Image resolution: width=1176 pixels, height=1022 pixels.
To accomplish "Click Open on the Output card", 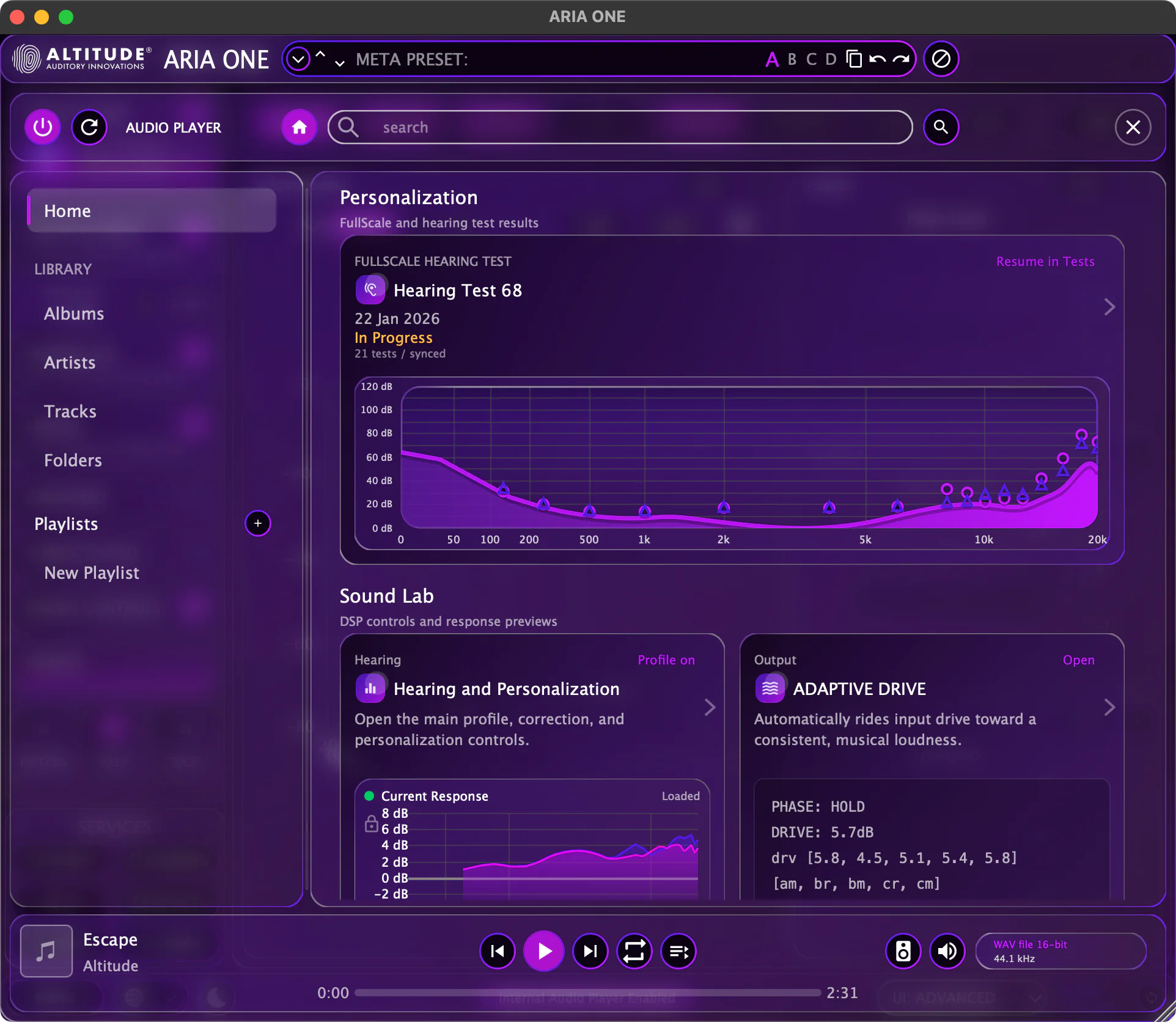I will [1079, 660].
